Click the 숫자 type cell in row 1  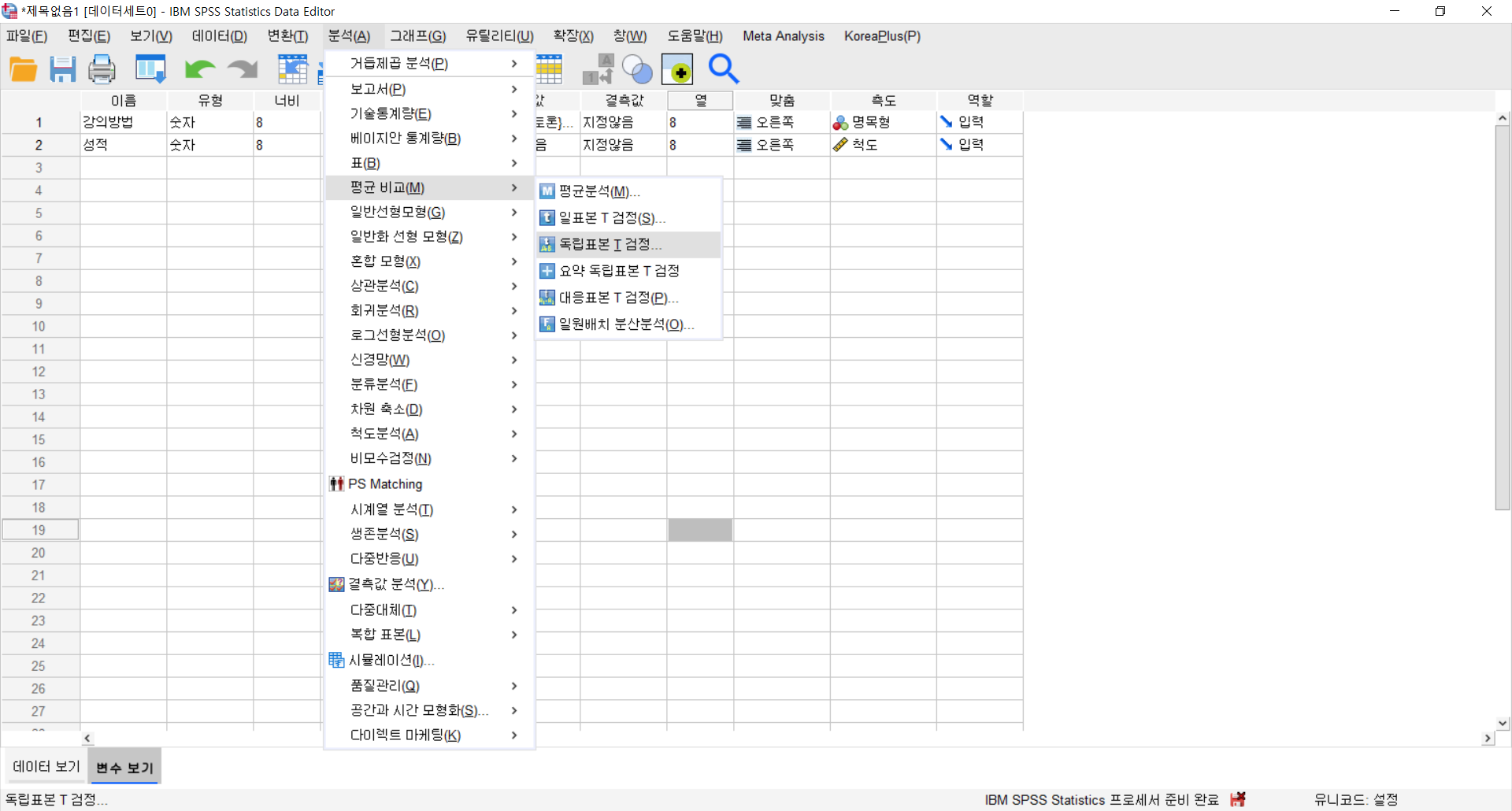210,123
